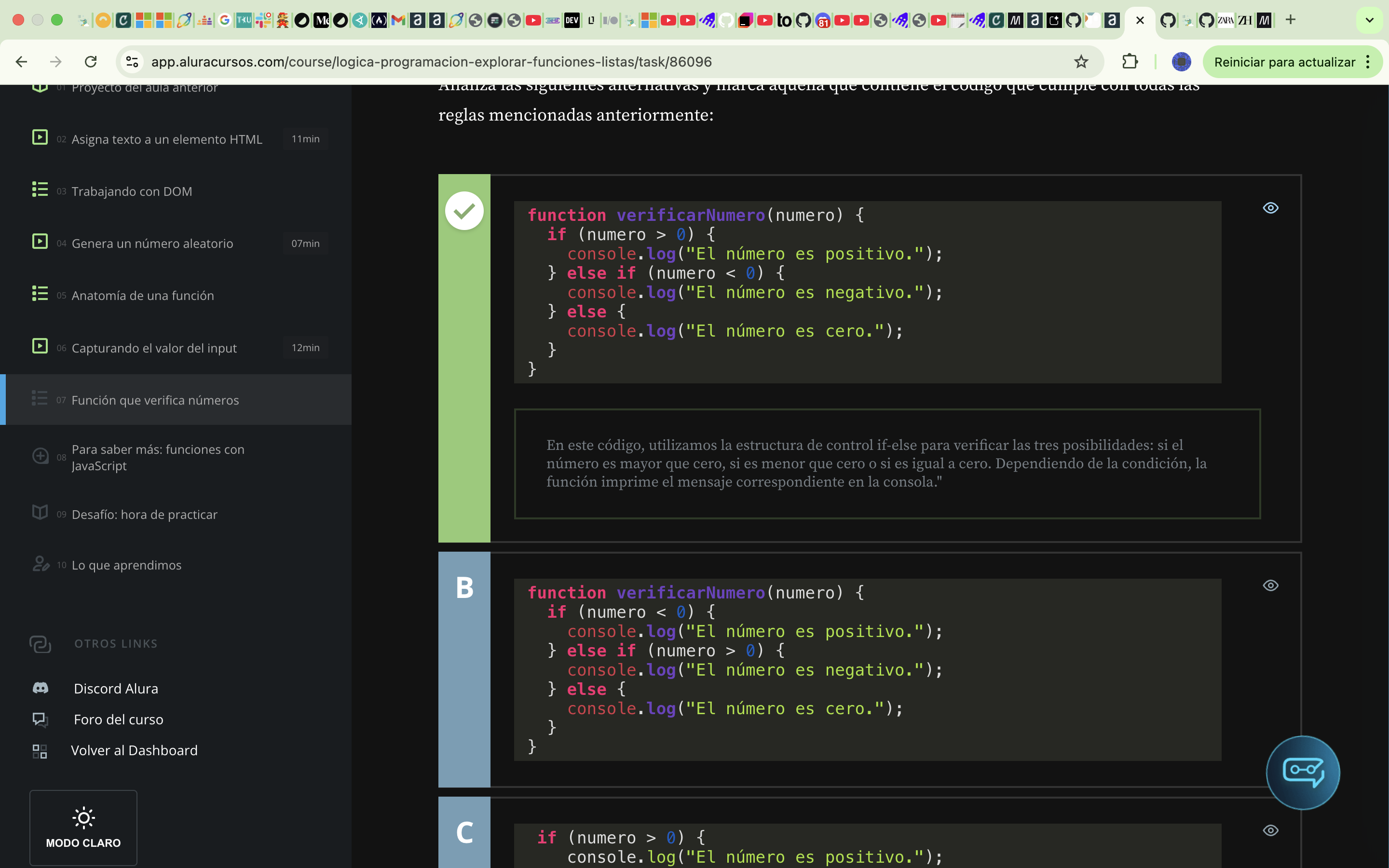
Task: Switch to the Gmail tab
Action: 398,20
